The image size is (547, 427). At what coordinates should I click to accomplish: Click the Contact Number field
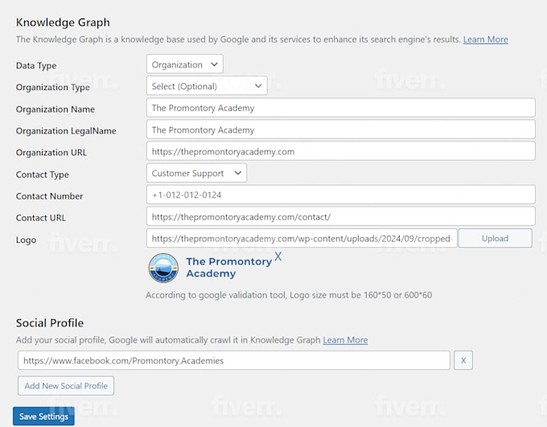point(341,195)
